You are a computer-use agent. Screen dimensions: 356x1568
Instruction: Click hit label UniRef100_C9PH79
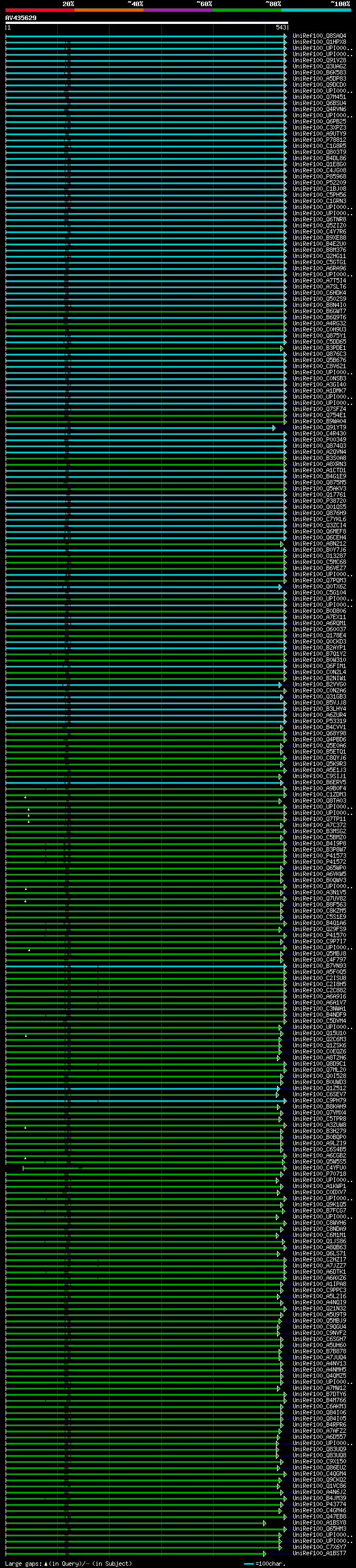tap(319, 1101)
